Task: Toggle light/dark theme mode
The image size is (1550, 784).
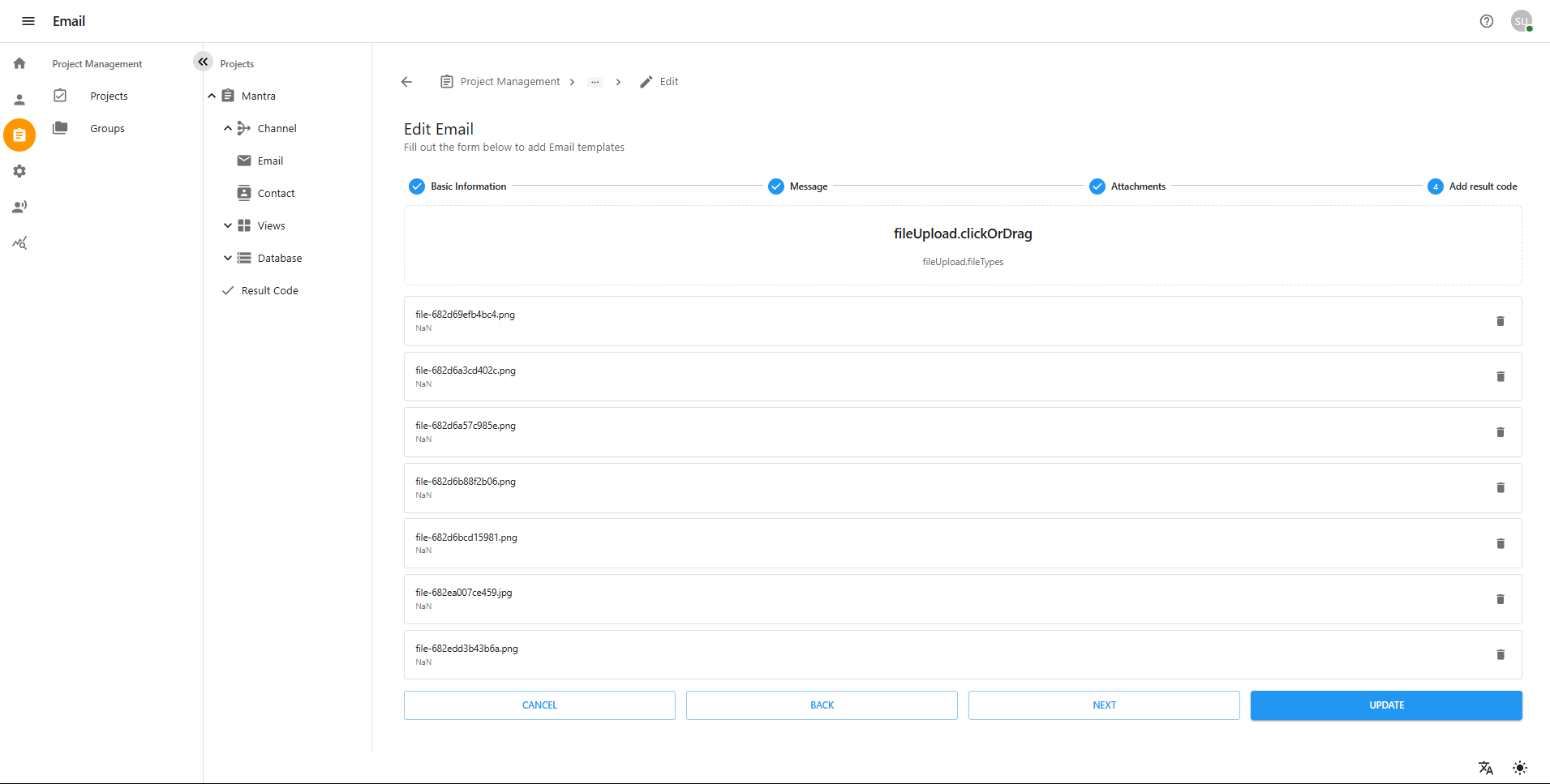Action: click(1519, 767)
